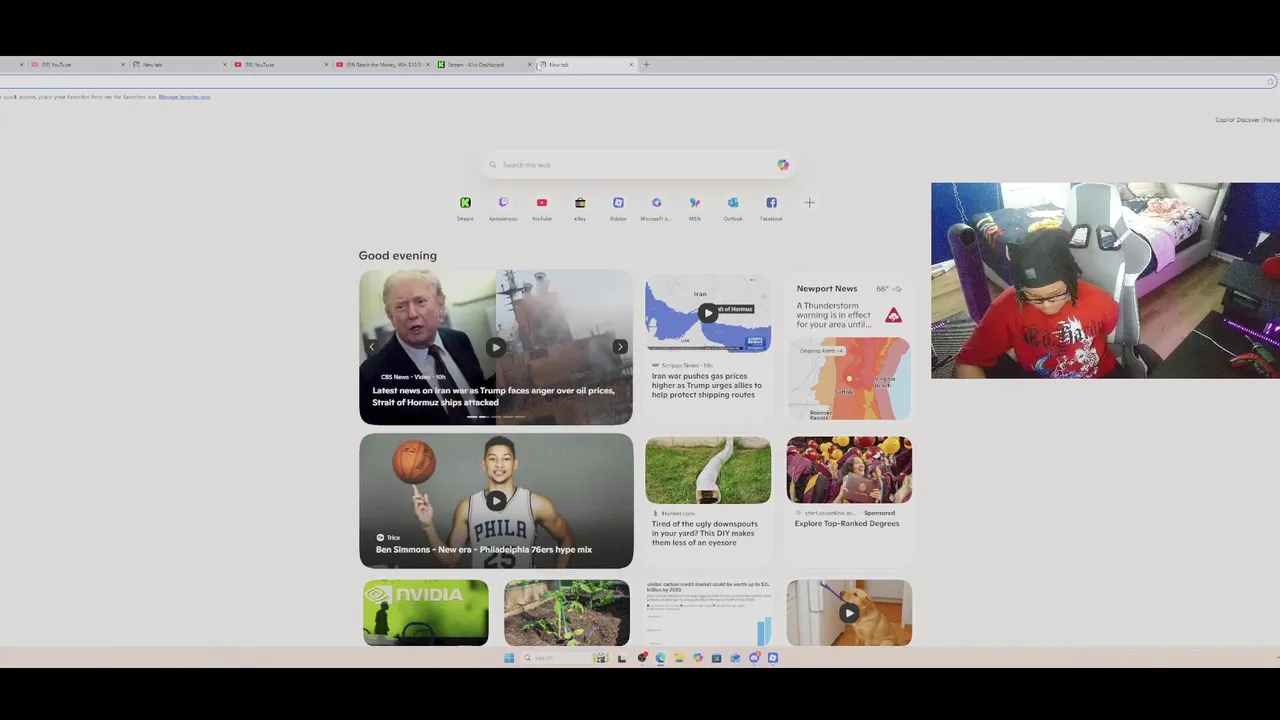Viewport: 1280px width, 720px height.
Task: Open the Windows Start menu
Action: pyautogui.click(x=509, y=658)
